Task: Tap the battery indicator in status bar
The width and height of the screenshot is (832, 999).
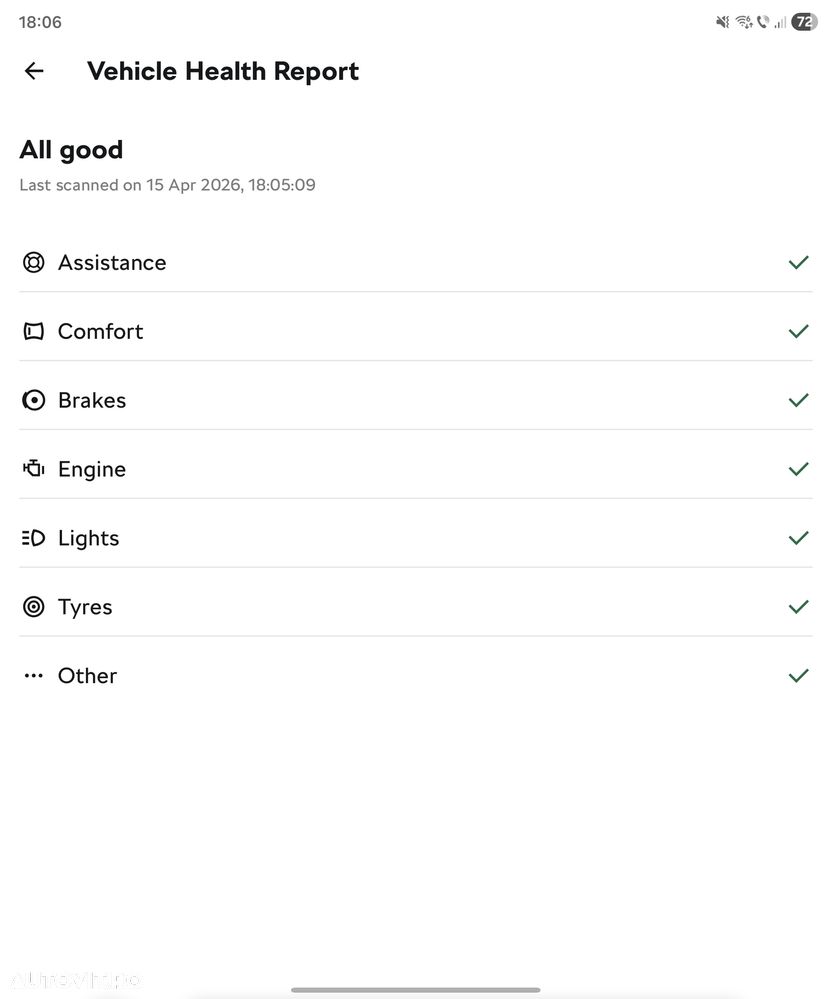Action: coord(803,22)
